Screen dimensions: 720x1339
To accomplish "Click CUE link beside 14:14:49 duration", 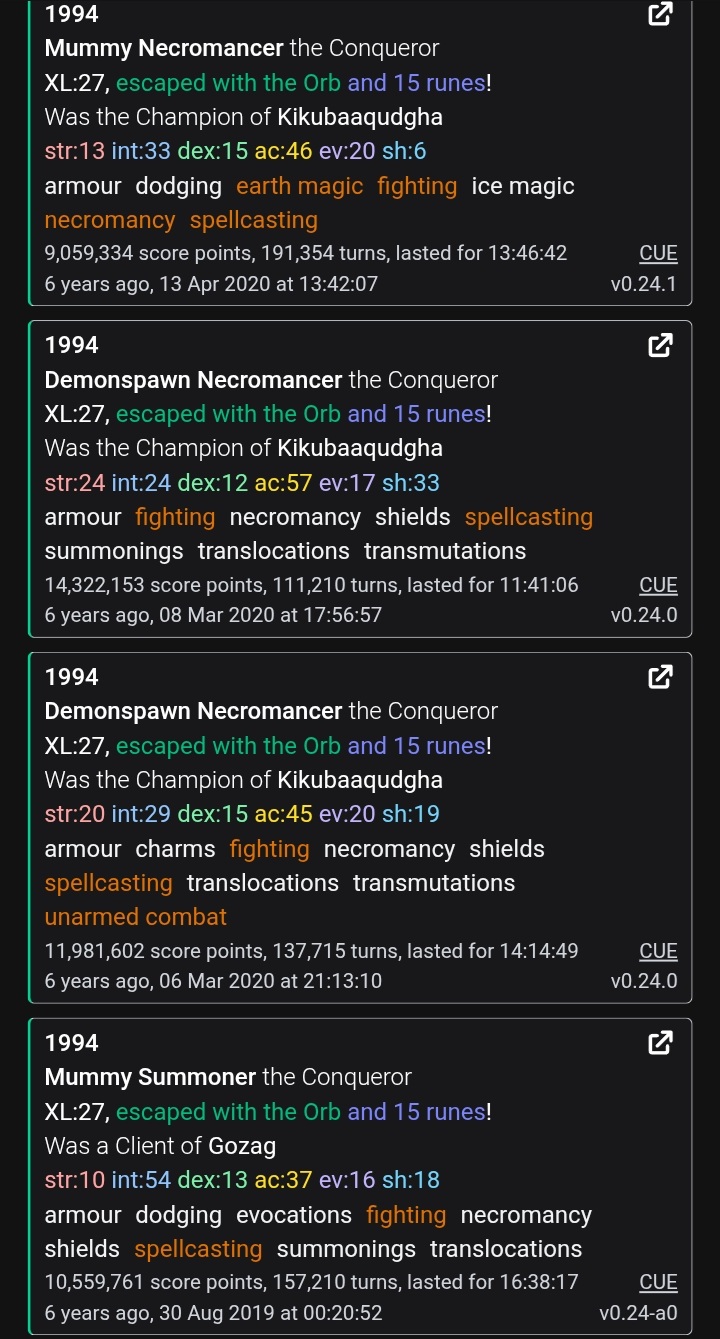I will click(x=658, y=951).
